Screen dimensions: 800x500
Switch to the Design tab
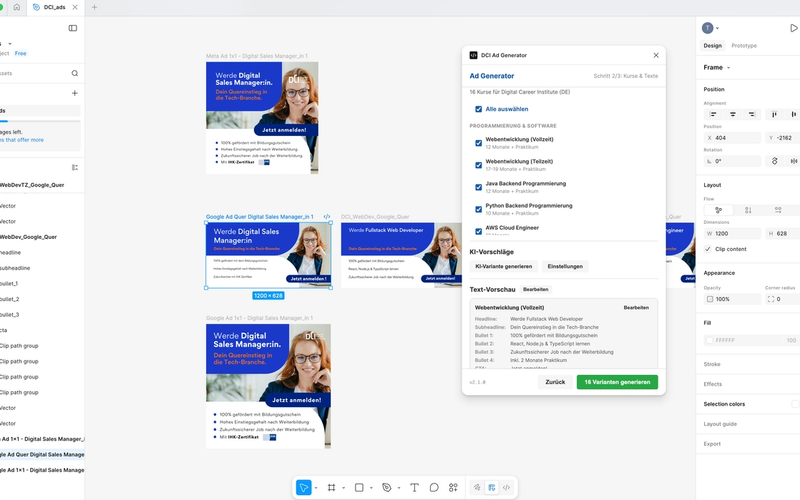pos(713,45)
